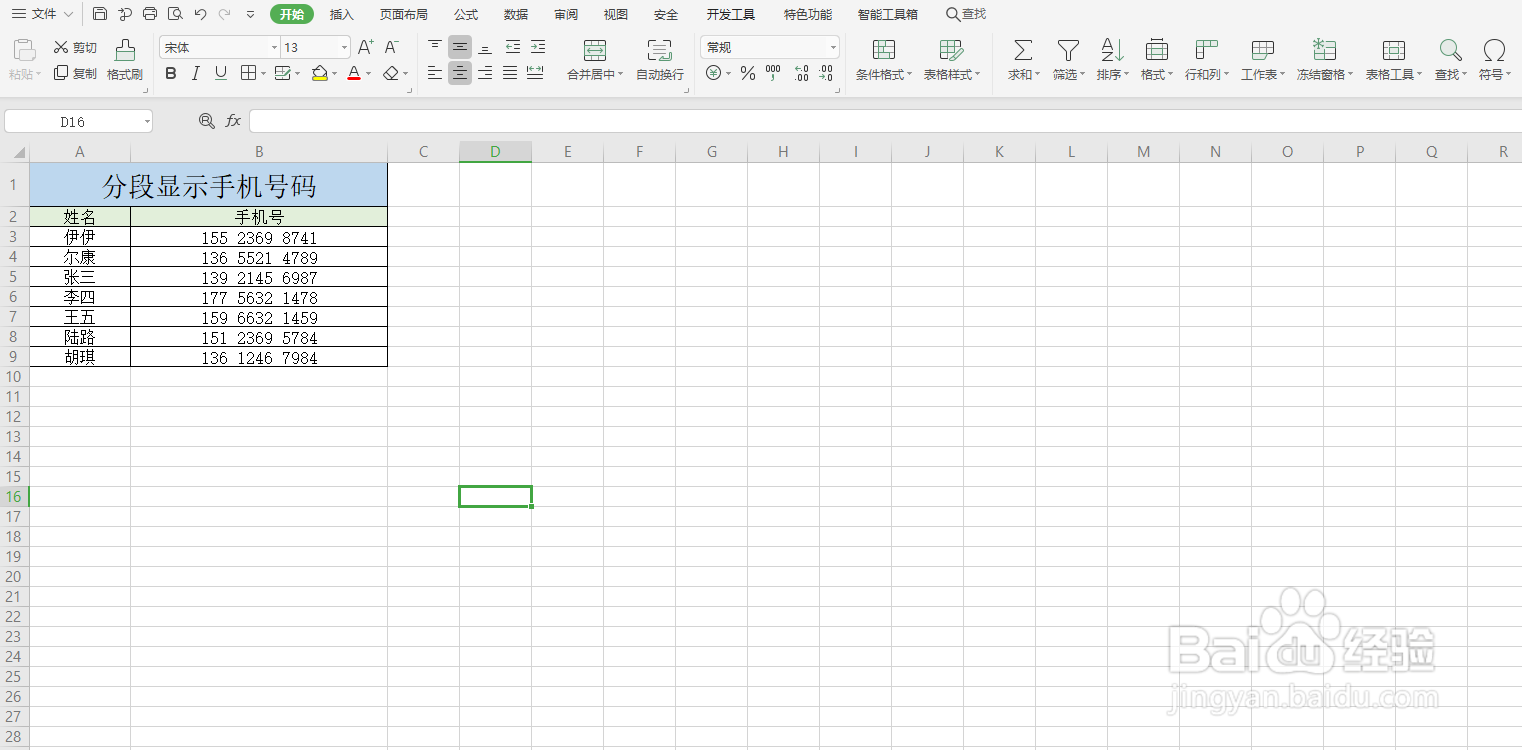The width and height of the screenshot is (1522, 750).
Task: Click the Cut (剪切) scissors button
Action: (75, 47)
